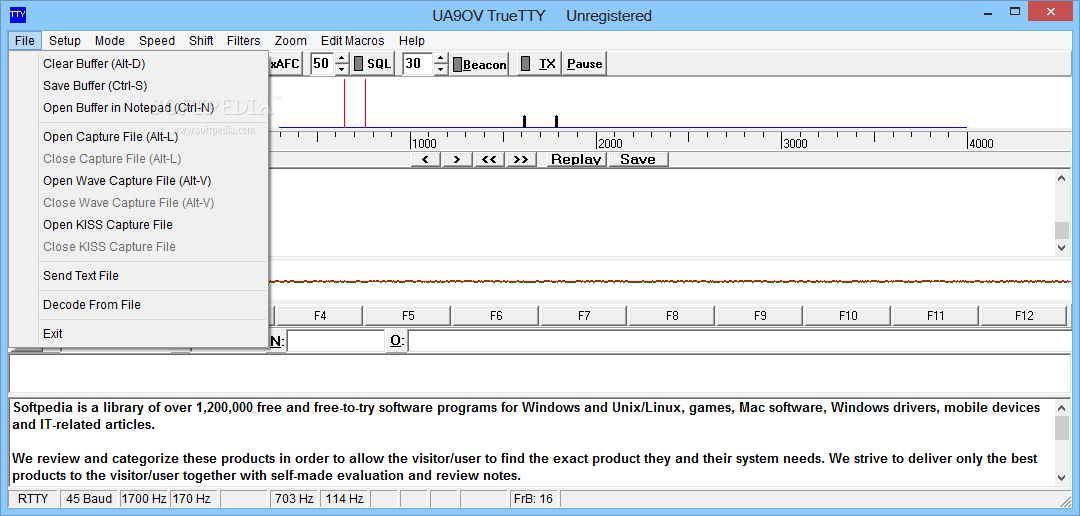Click the TTY application icon in title bar
The image size is (1080, 516).
pyautogui.click(x=17, y=13)
